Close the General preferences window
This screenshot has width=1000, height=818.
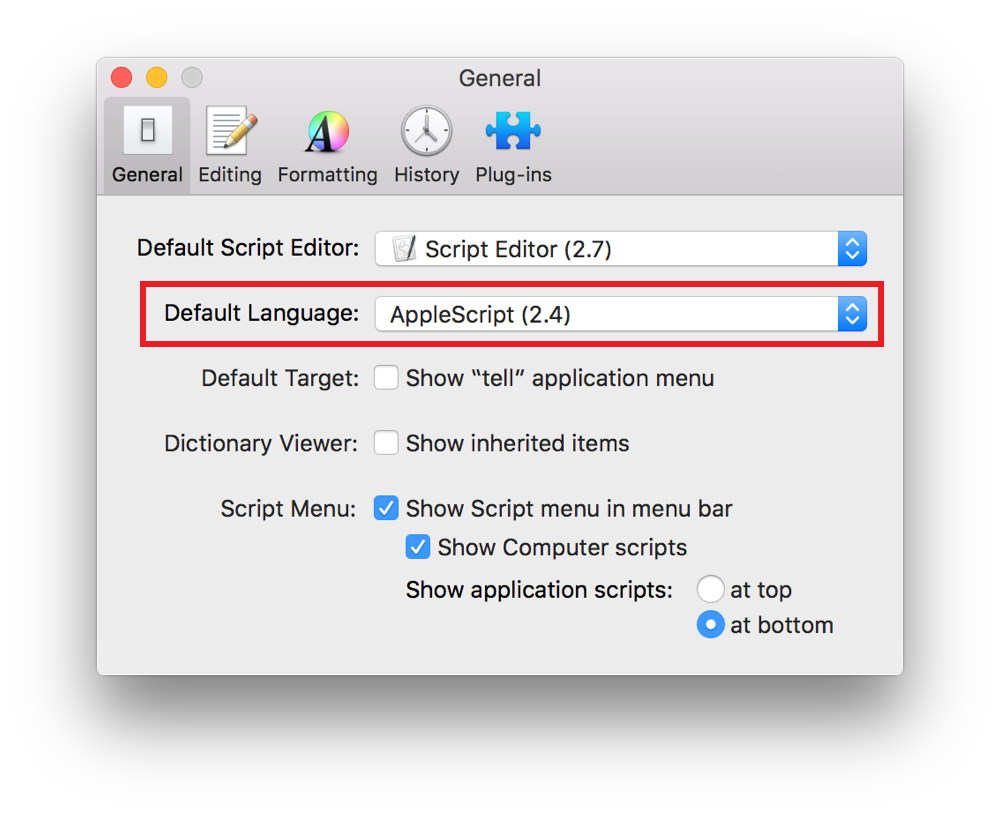click(120, 77)
